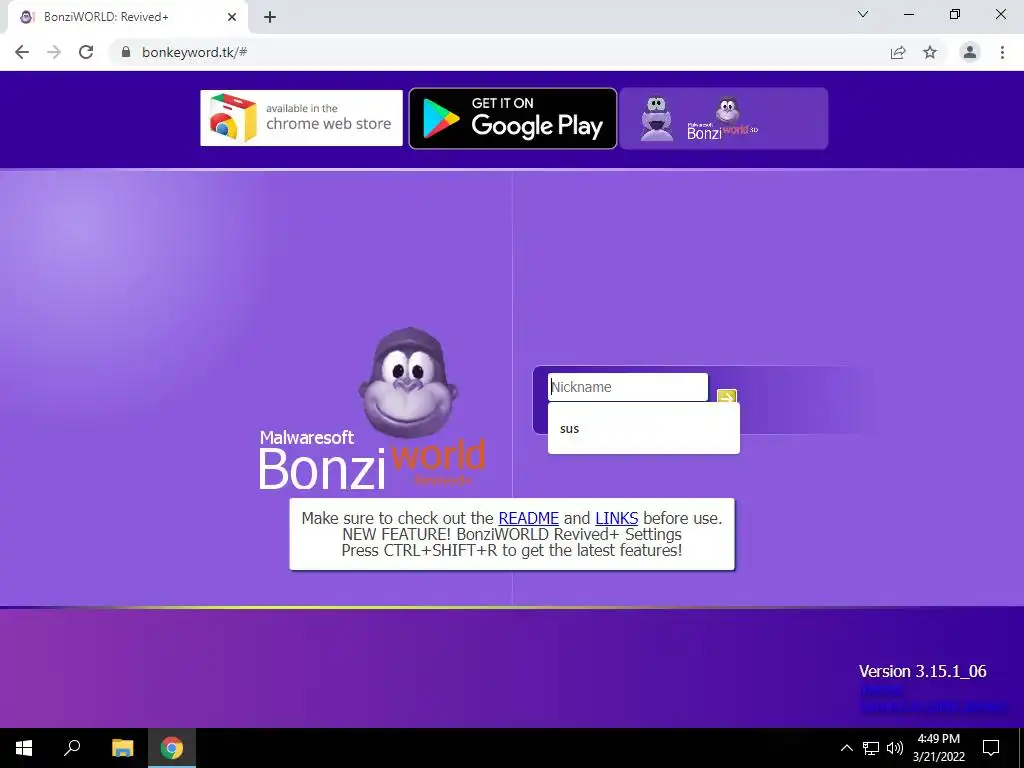Open the network status tray icon
1024x768 pixels.
[x=871, y=748]
